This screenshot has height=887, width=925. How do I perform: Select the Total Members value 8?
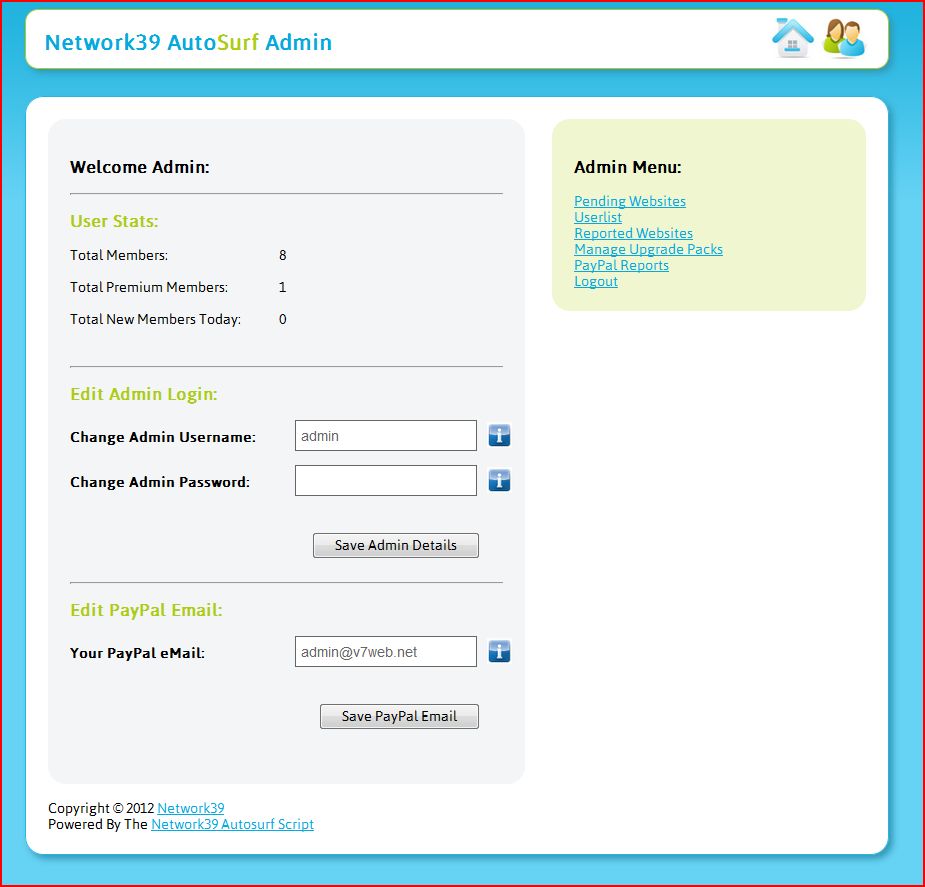pyautogui.click(x=283, y=255)
